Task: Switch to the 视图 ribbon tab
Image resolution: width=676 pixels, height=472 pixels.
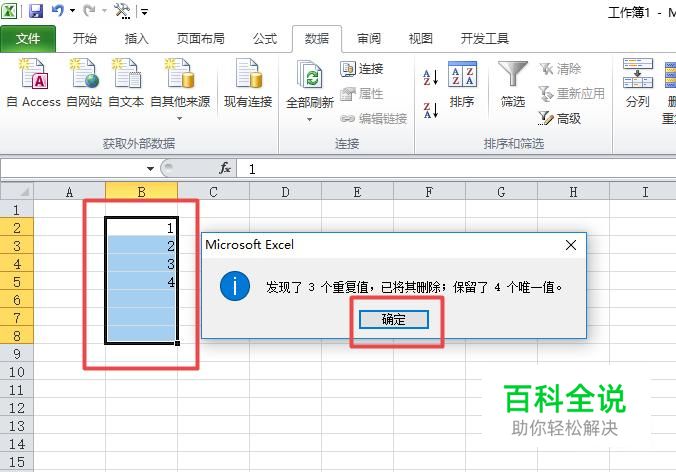Action: pyautogui.click(x=421, y=39)
